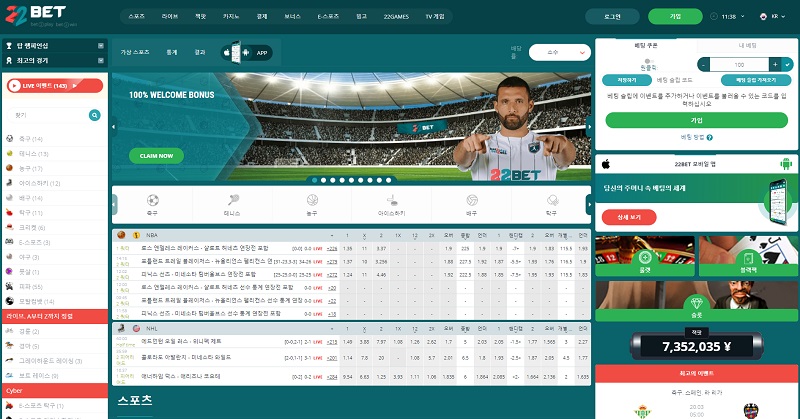Click the stake amount field showing 100
The height and width of the screenshot is (419, 800).
click(x=739, y=64)
